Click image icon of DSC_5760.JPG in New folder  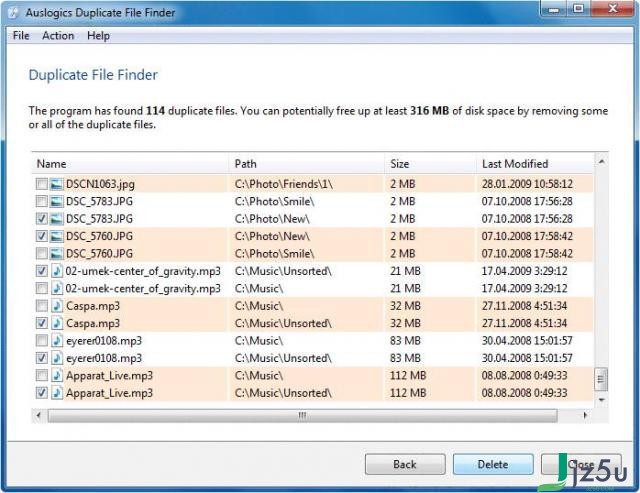tap(56, 236)
